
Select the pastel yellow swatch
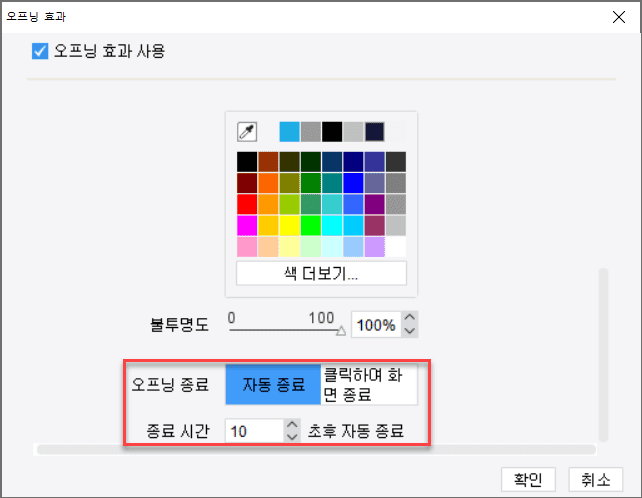(289, 247)
